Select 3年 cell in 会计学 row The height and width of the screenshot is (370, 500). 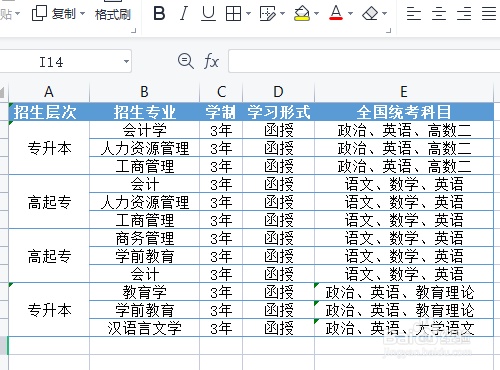tap(221, 130)
